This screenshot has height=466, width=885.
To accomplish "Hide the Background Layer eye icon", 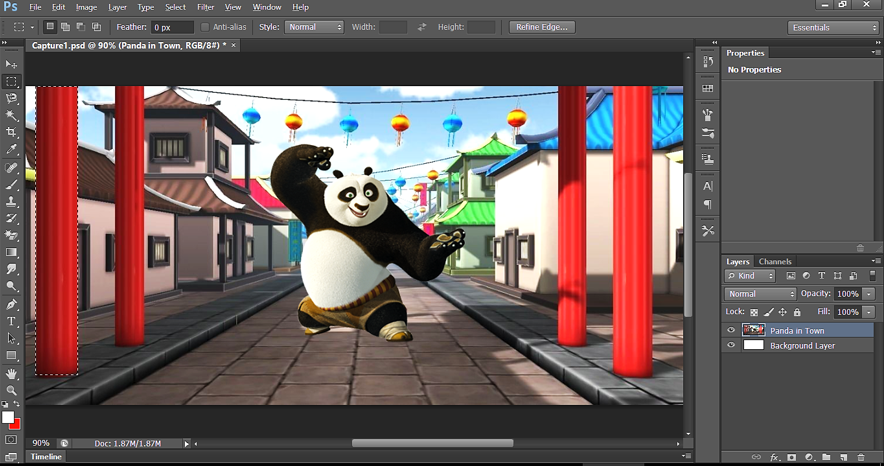I will pos(731,345).
